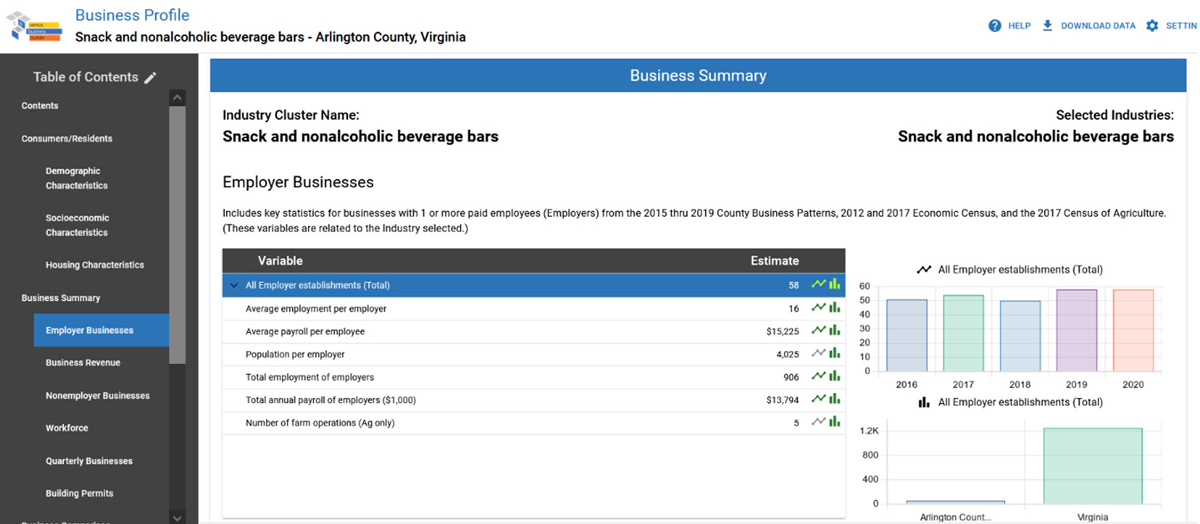Click the DOWNLOAD DATA link
The height and width of the screenshot is (524, 1200).
coord(1098,26)
